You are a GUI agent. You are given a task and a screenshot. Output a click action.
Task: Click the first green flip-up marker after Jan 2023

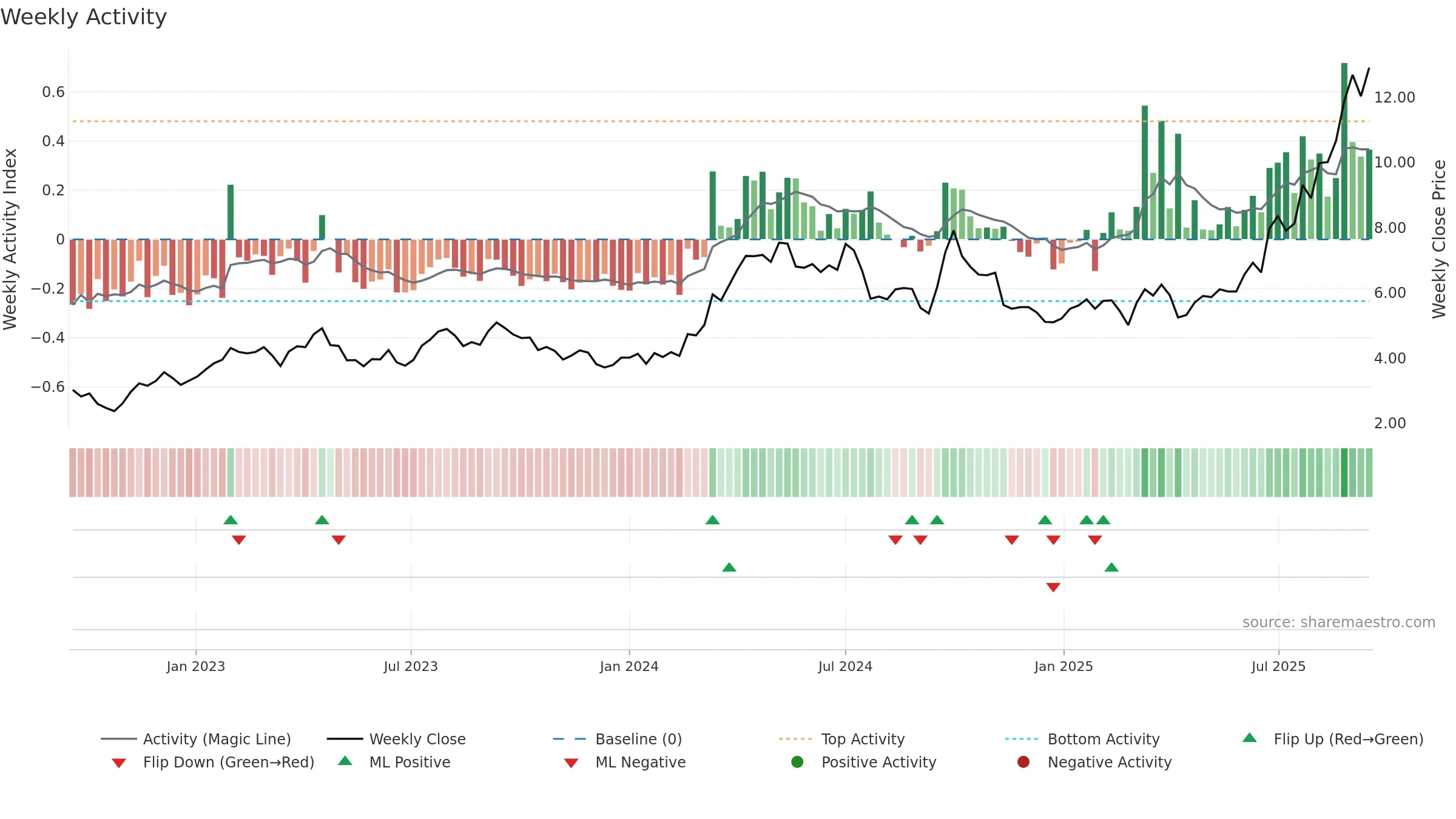pos(231,520)
